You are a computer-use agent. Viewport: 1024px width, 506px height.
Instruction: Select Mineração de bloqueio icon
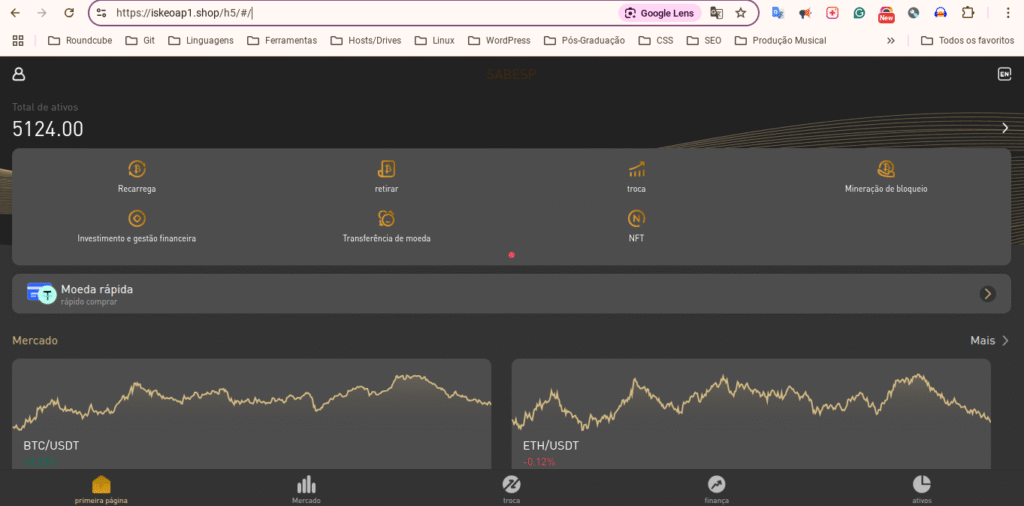click(886, 169)
